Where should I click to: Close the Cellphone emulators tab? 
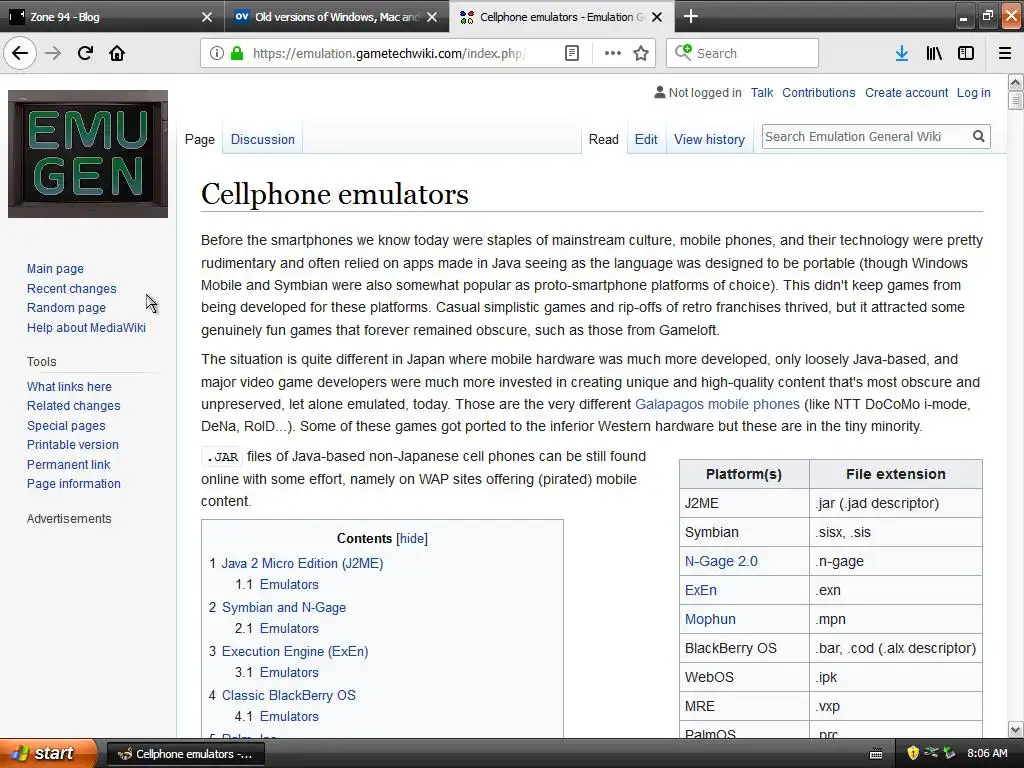point(657,17)
